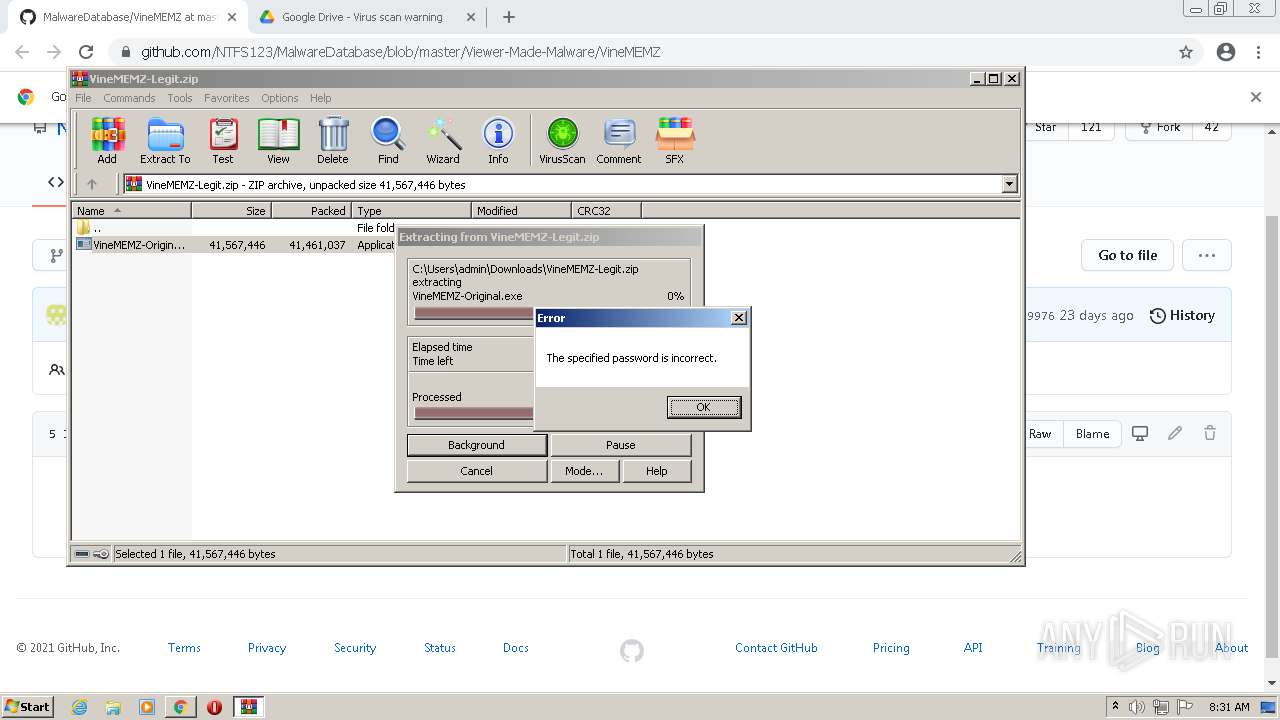Open Internet Explorer from taskbar
Viewport: 1280px width, 720px height.
point(79,707)
